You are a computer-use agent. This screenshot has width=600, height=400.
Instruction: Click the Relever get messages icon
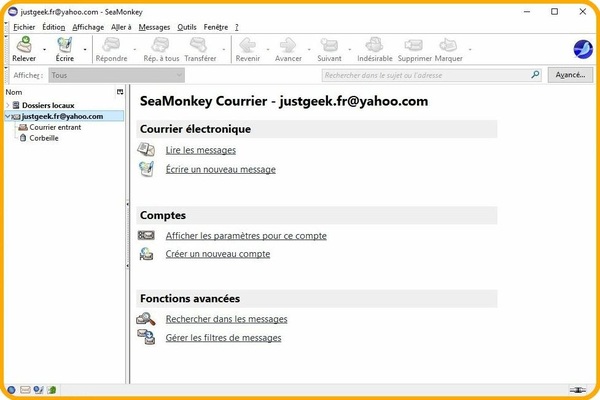tap(24, 45)
